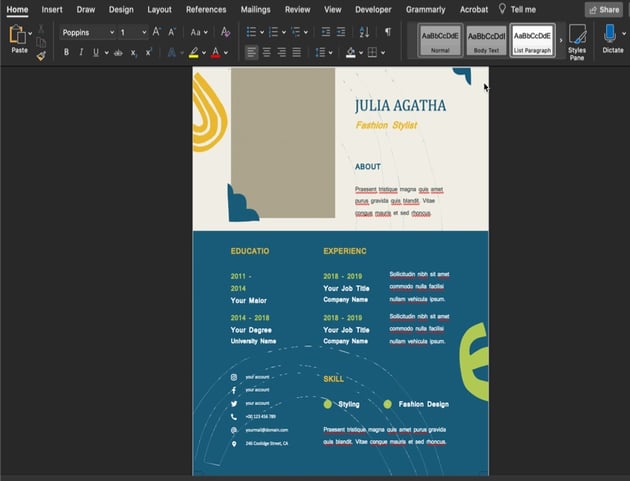The height and width of the screenshot is (481, 630).
Task: Switch to the Insert tab
Action: point(52,9)
